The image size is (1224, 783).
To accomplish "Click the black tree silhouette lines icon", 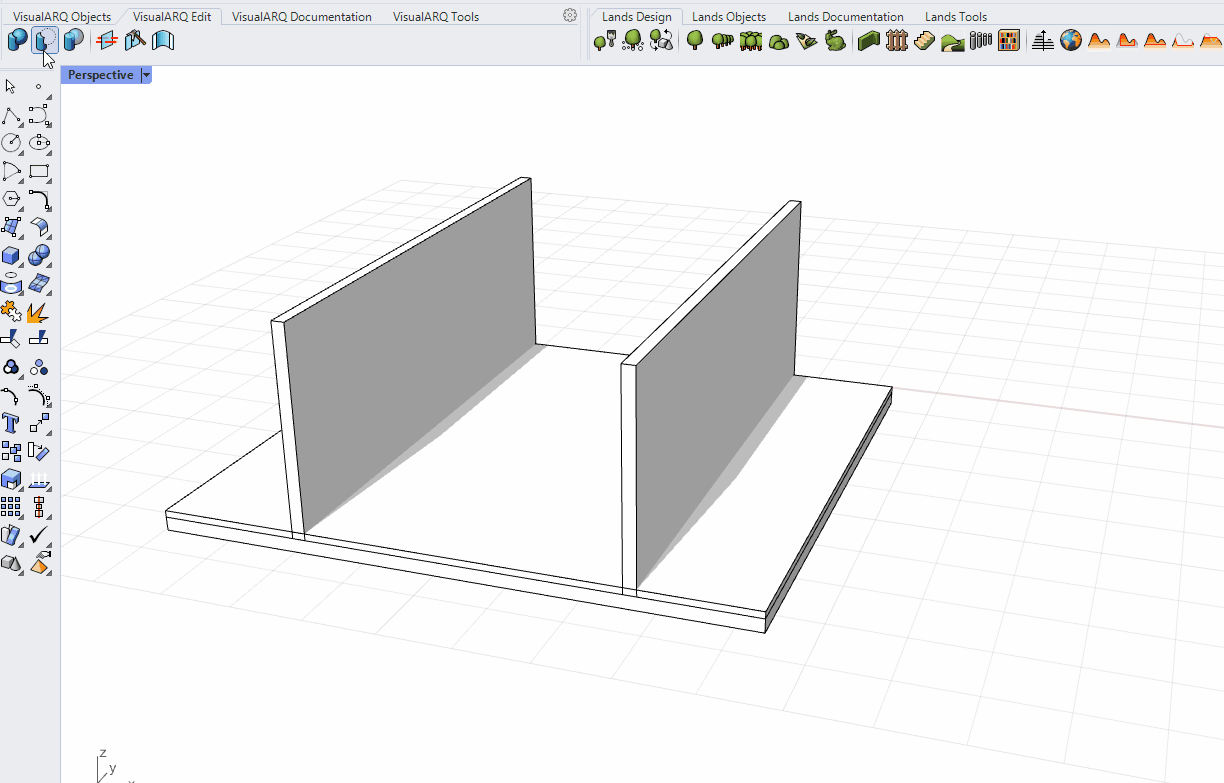I will [x=1042, y=40].
